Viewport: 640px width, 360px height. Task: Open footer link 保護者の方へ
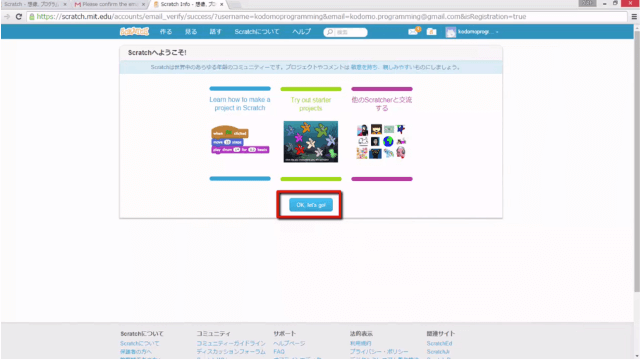136,351
